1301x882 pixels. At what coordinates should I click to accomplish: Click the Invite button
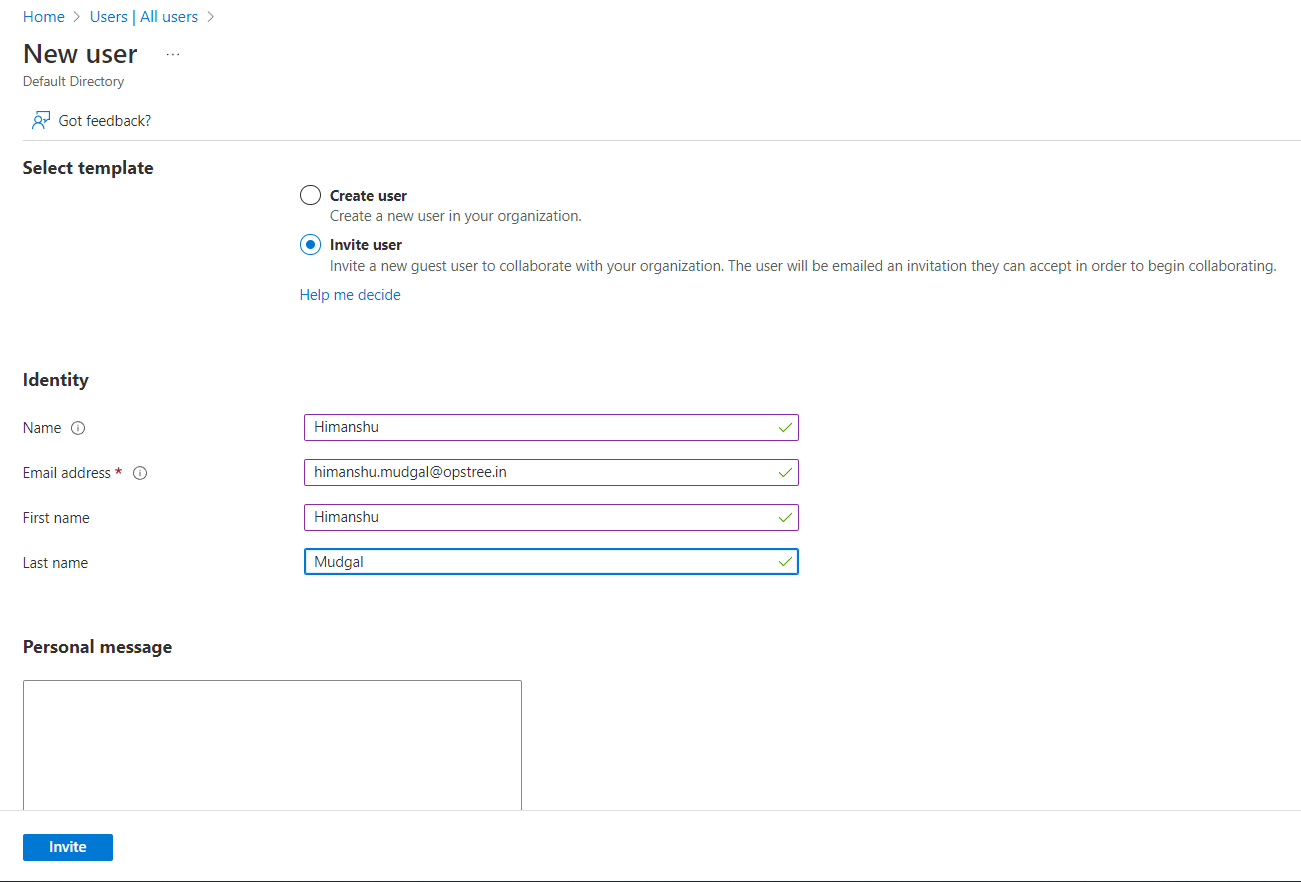68,847
